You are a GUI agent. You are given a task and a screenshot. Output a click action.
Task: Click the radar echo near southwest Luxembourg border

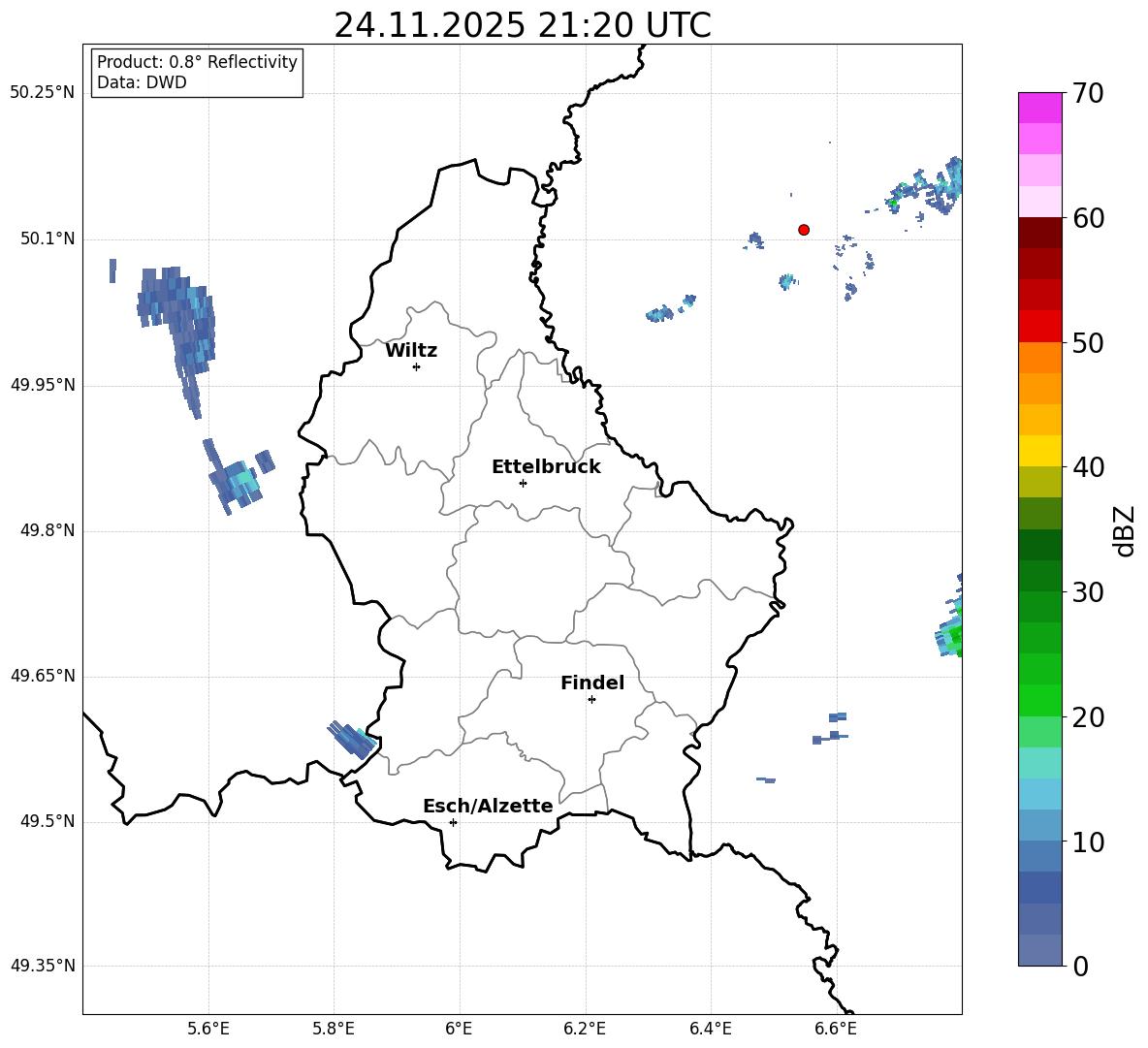click(352, 739)
